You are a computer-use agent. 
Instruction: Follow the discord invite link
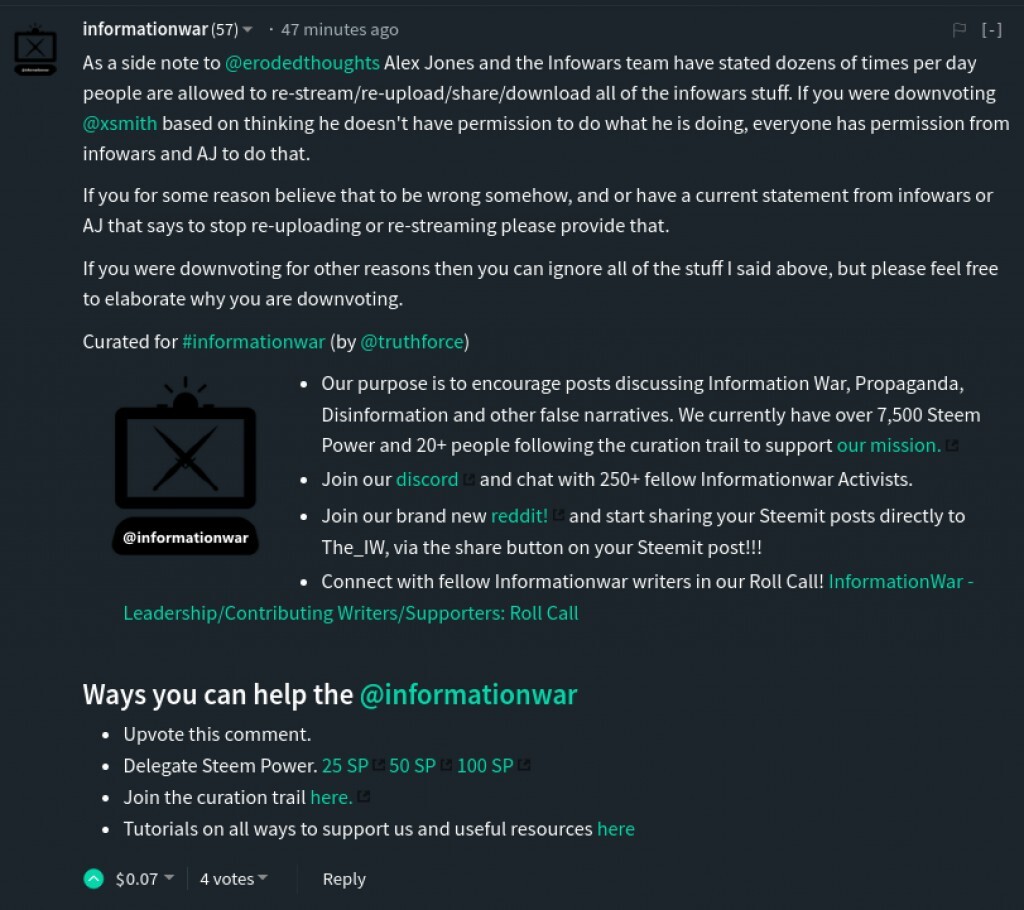pyautogui.click(x=427, y=479)
